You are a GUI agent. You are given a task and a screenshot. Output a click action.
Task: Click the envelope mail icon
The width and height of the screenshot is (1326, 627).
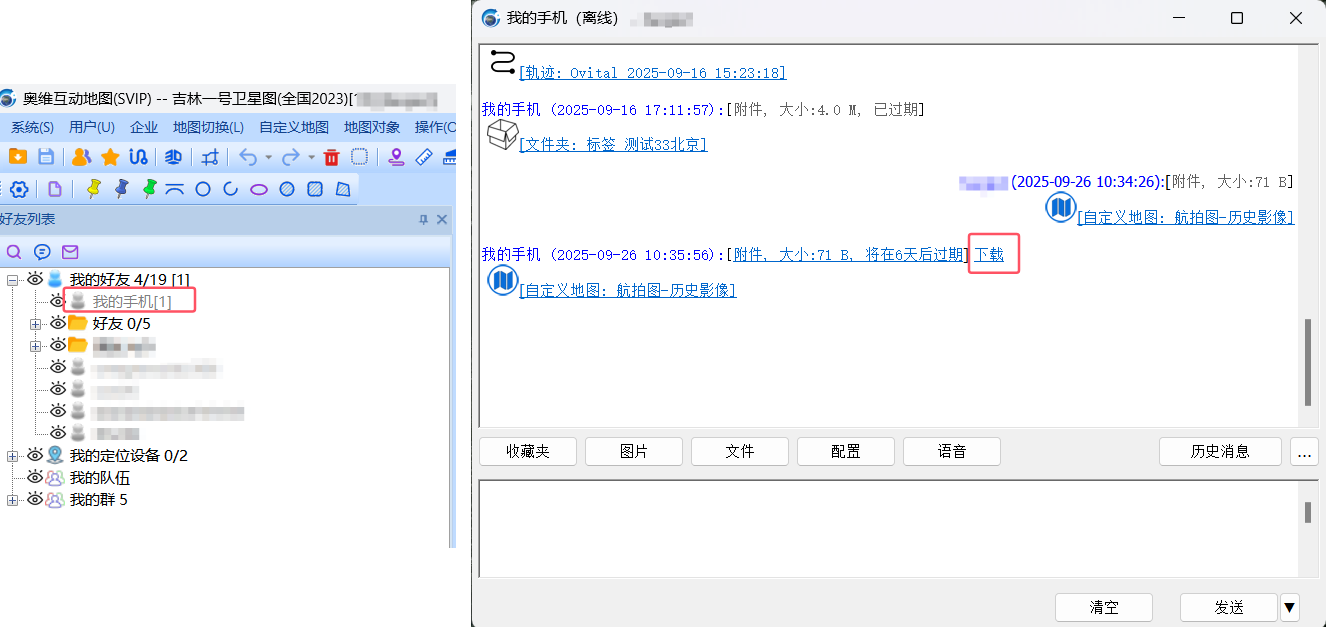click(x=70, y=252)
